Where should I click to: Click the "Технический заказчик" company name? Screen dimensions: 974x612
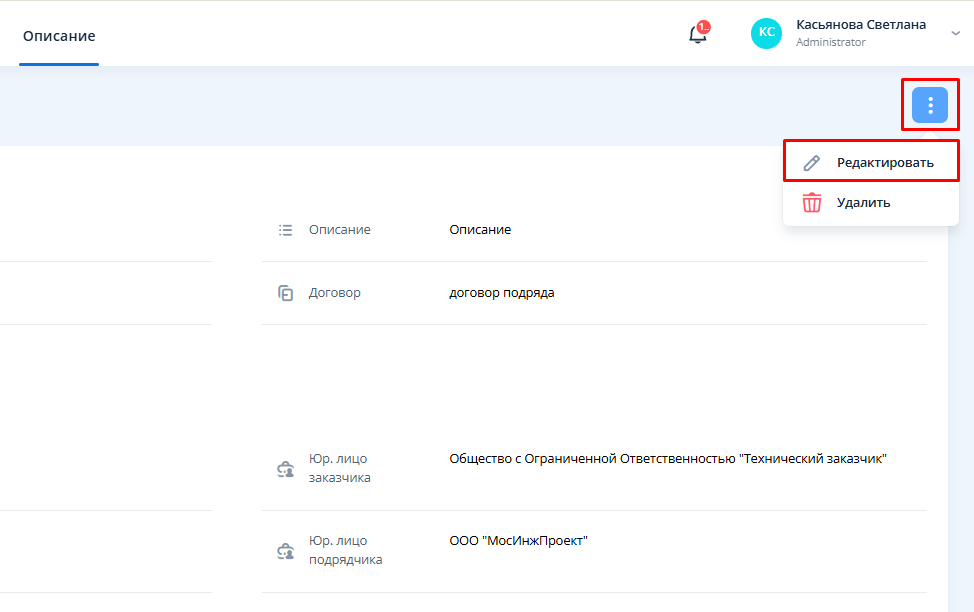click(x=668, y=459)
